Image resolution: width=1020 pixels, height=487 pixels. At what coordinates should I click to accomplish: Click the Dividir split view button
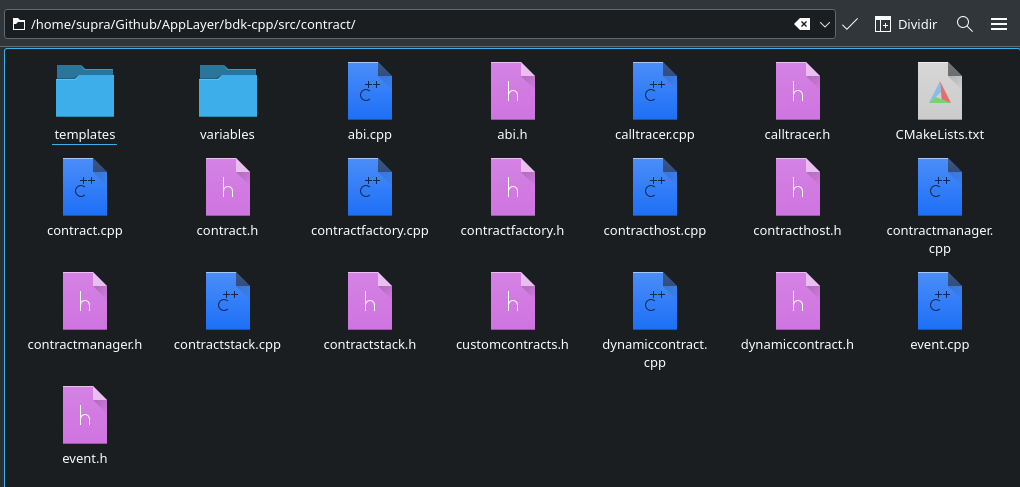(x=906, y=25)
